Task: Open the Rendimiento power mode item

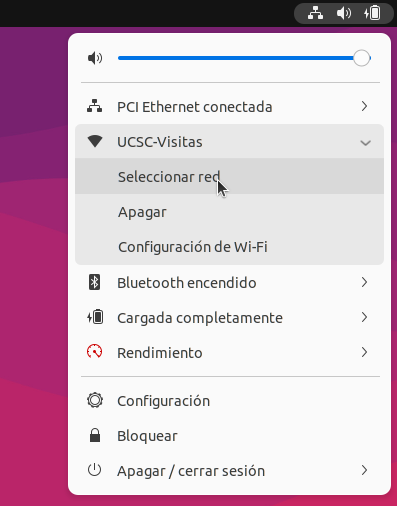Action: (x=229, y=353)
